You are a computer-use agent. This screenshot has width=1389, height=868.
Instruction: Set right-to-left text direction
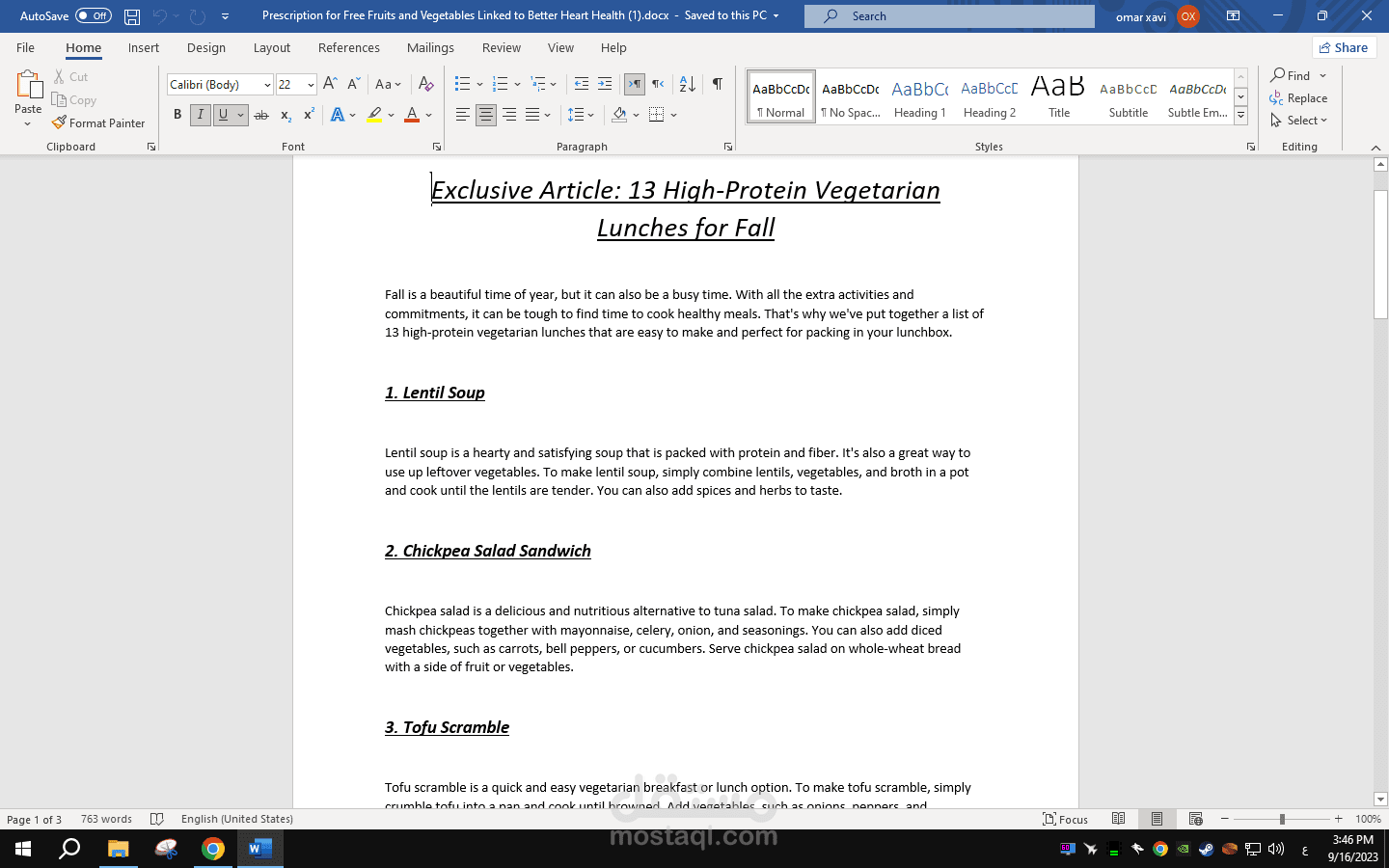pos(658,84)
